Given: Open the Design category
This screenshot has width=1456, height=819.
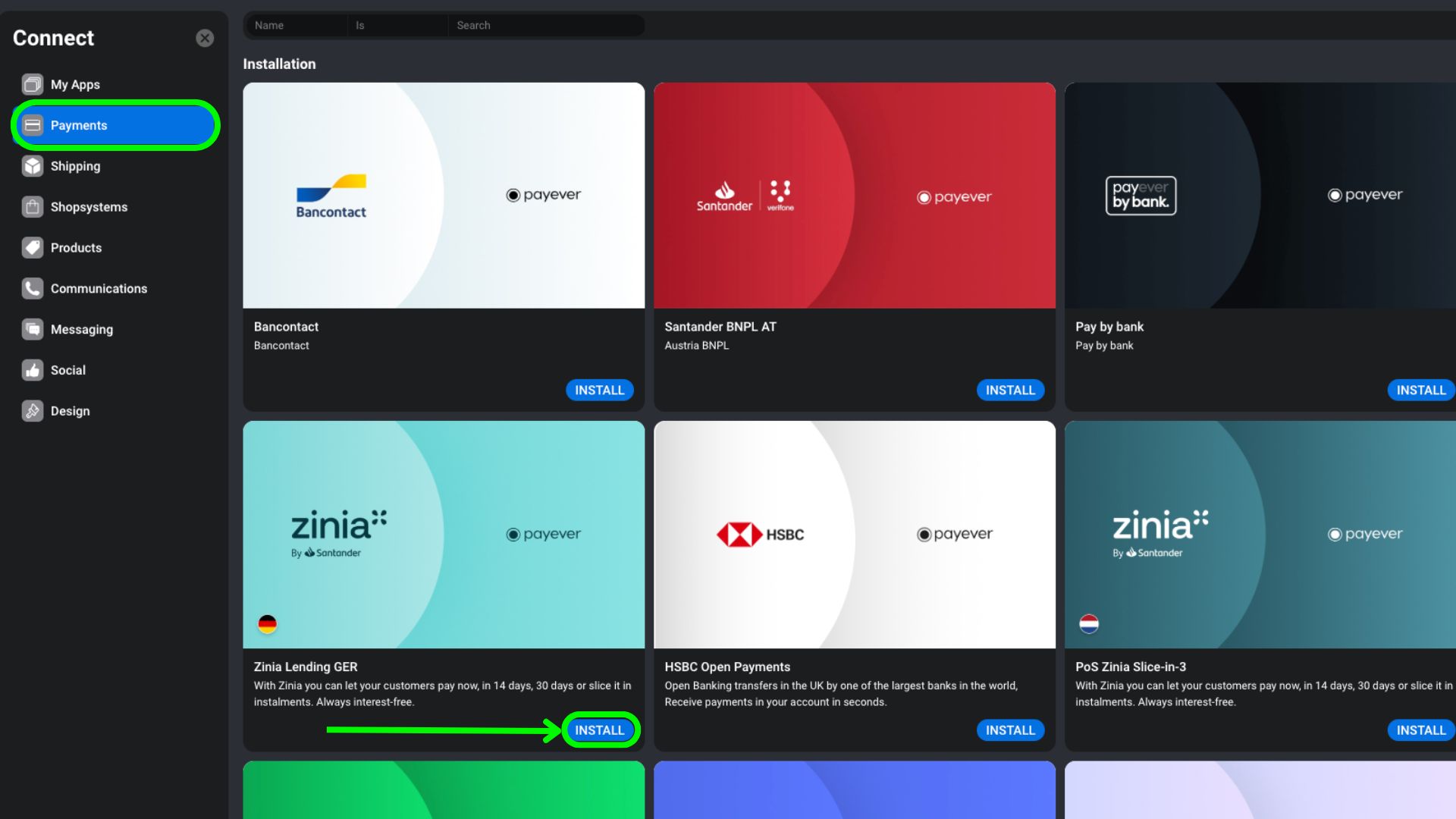Looking at the screenshot, I should point(115,410).
